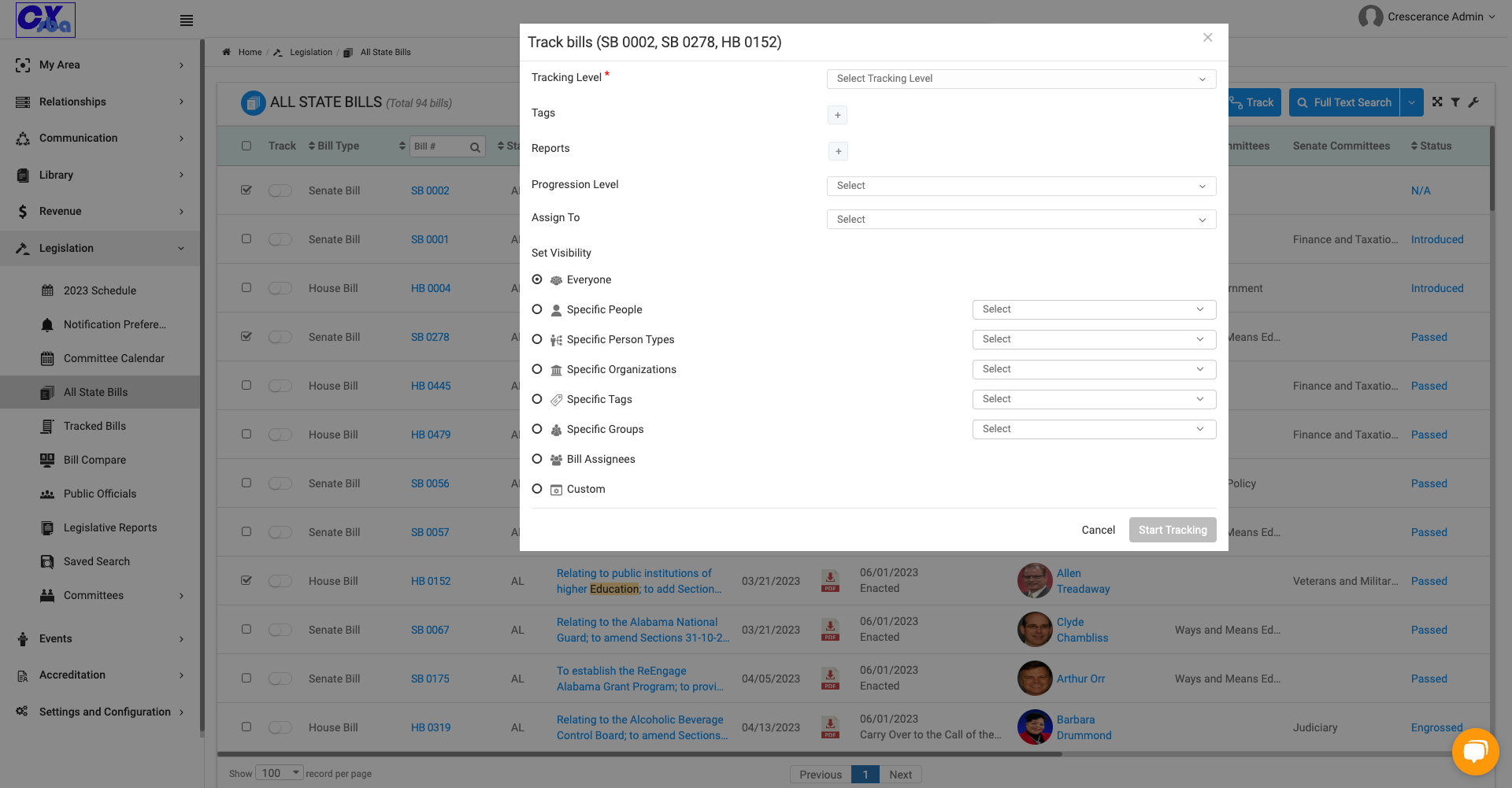Choose the Bill Assignees radio option

(537, 459)
